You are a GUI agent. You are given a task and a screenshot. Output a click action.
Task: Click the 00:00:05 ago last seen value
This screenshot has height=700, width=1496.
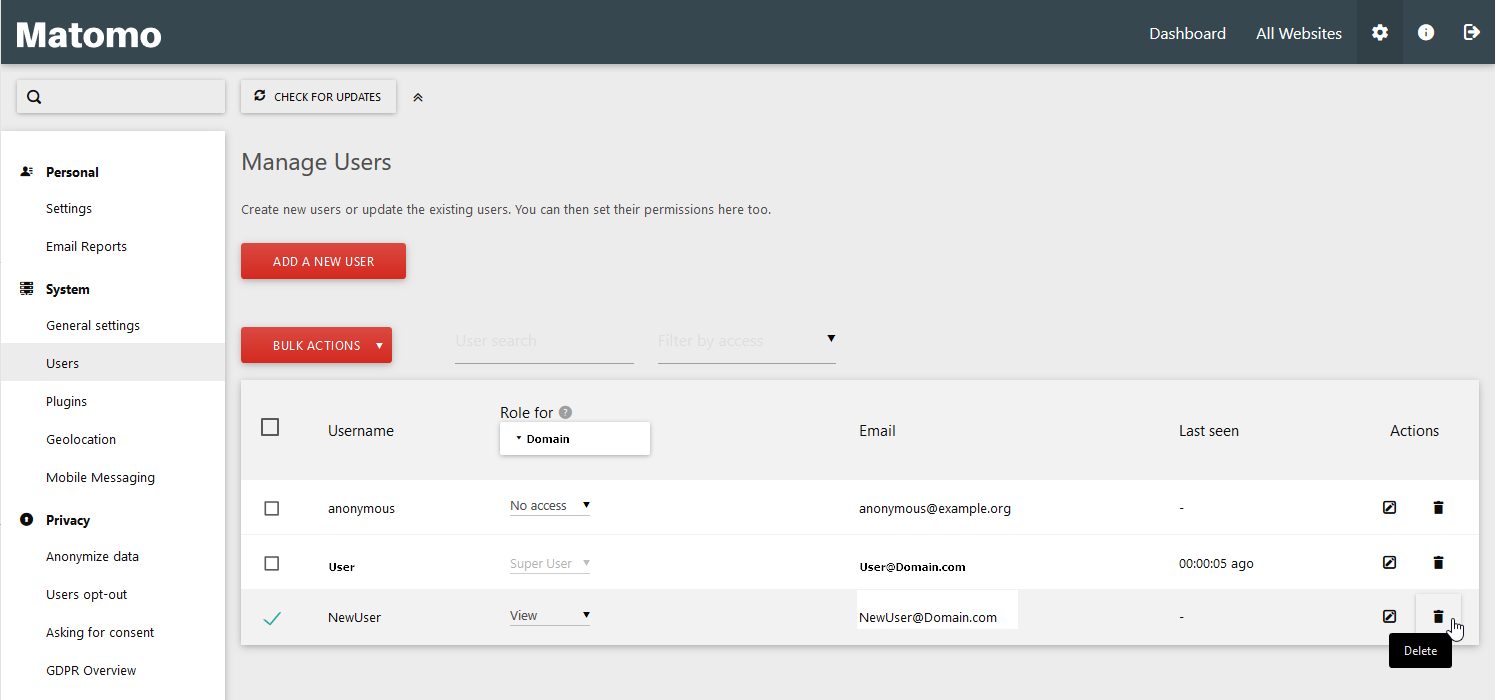(x=1216, y=563)
